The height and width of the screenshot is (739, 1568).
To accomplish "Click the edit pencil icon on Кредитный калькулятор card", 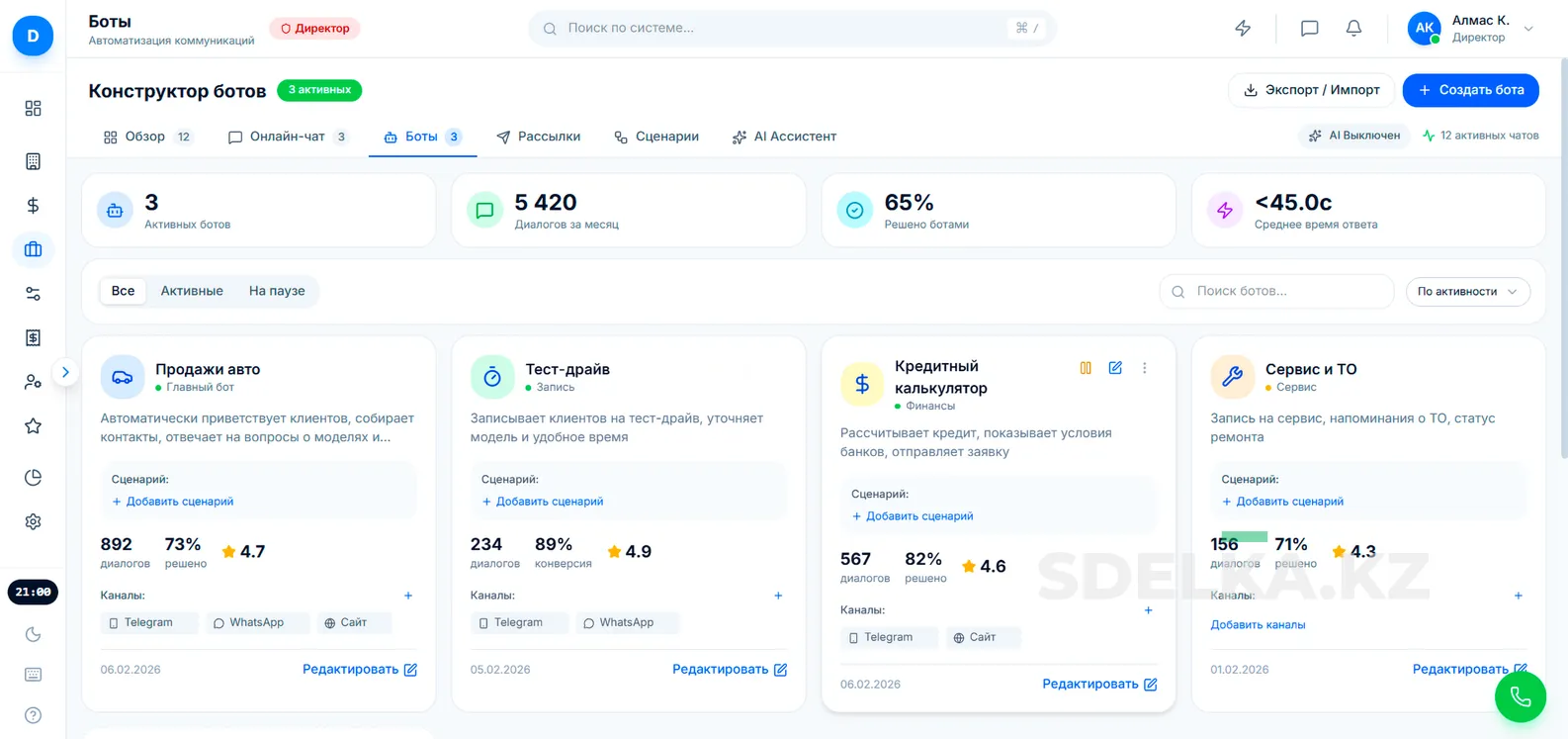I will pyautogui.click(x=1115, y=368).
